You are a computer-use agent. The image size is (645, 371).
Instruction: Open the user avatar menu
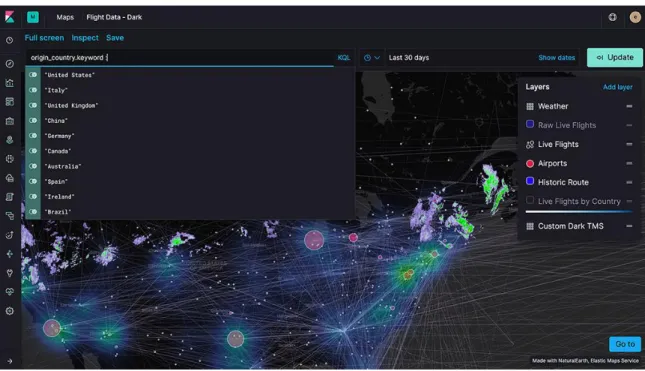pos(635,17)
